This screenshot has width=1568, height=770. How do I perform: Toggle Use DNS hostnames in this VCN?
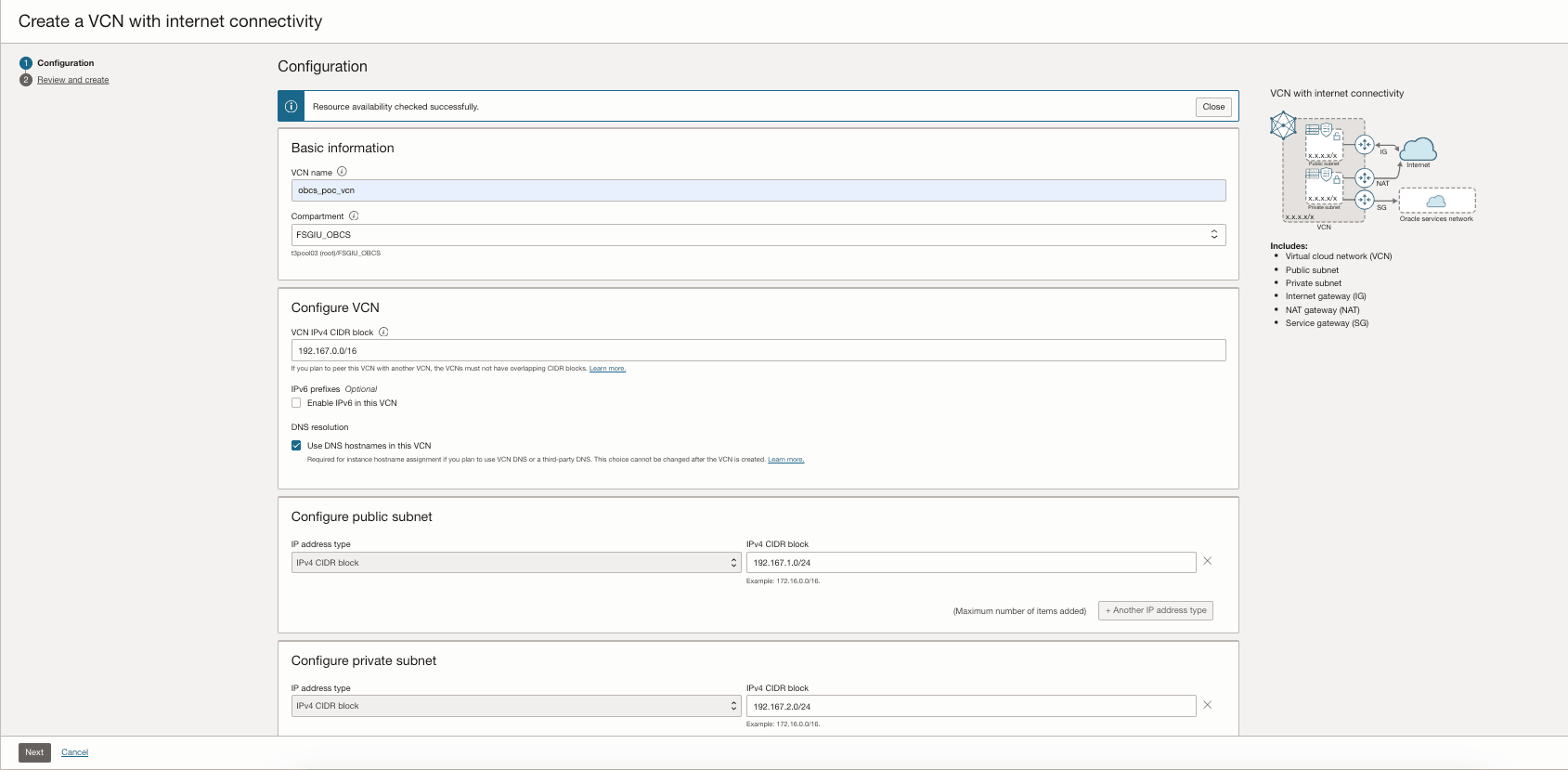[296, 446]
